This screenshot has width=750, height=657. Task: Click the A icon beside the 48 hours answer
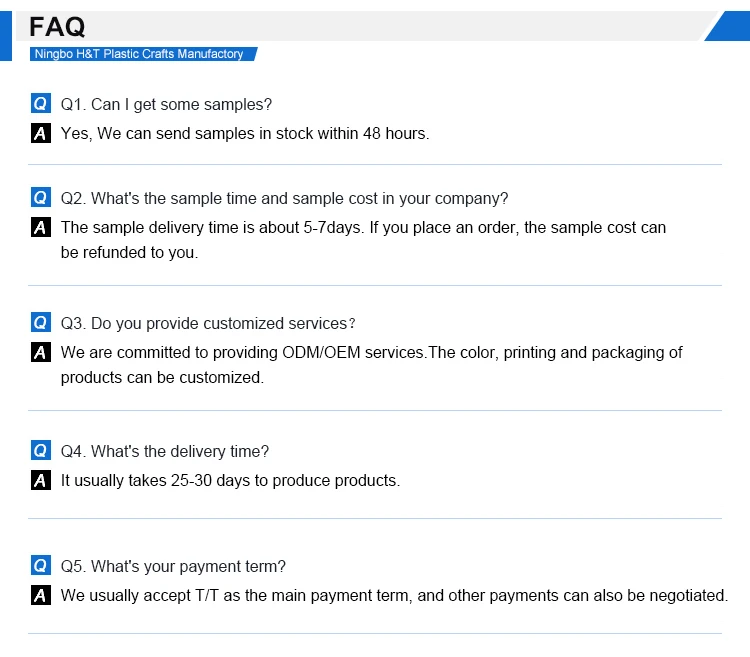[x=40, y=133]
